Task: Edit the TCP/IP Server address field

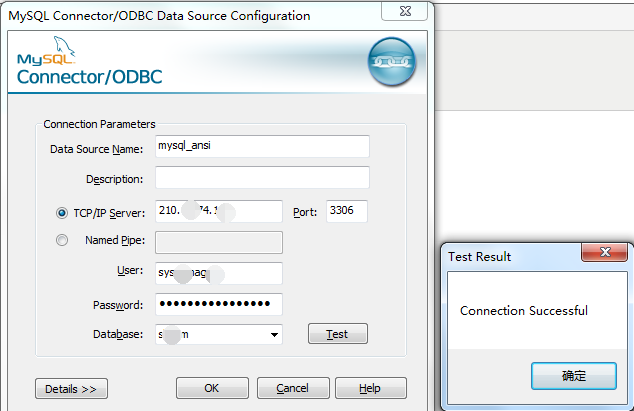Action: click(219, 211)
